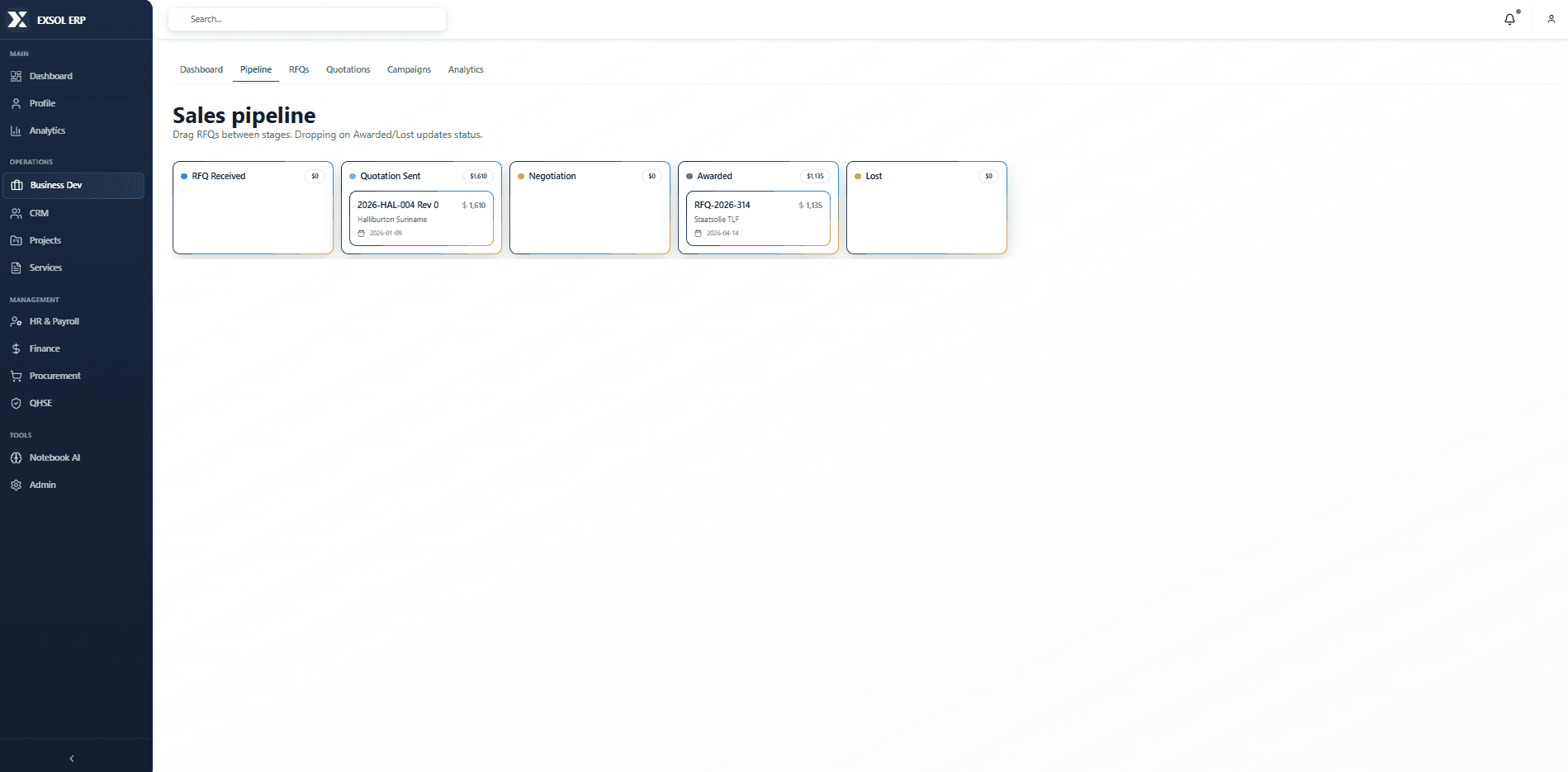Screen dimensions: 1568x772
Task: Click the HR & Payroll icon
Action: (x=16, y=321)
